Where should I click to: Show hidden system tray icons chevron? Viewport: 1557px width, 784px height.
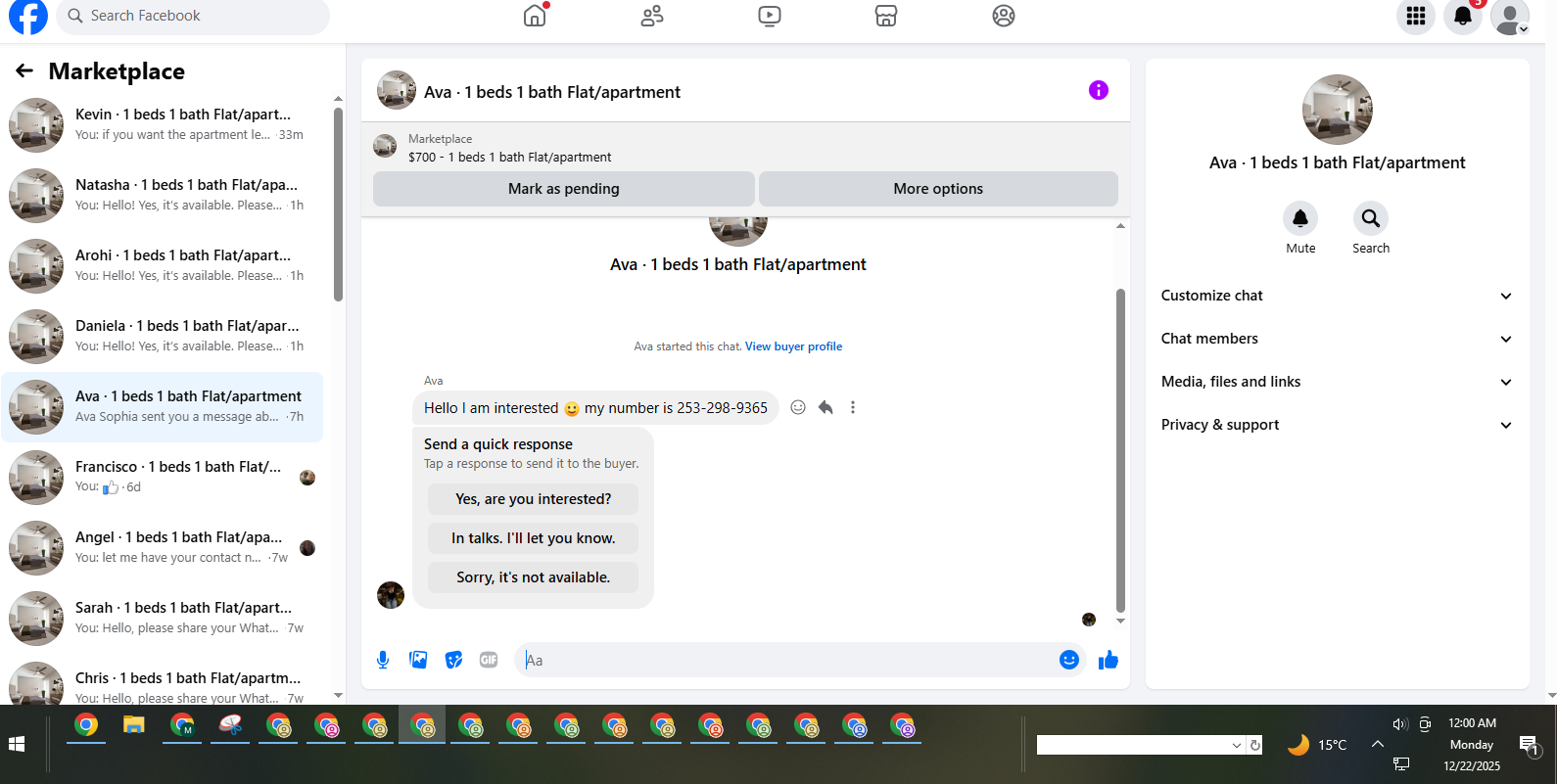[x=1378, y=745]
